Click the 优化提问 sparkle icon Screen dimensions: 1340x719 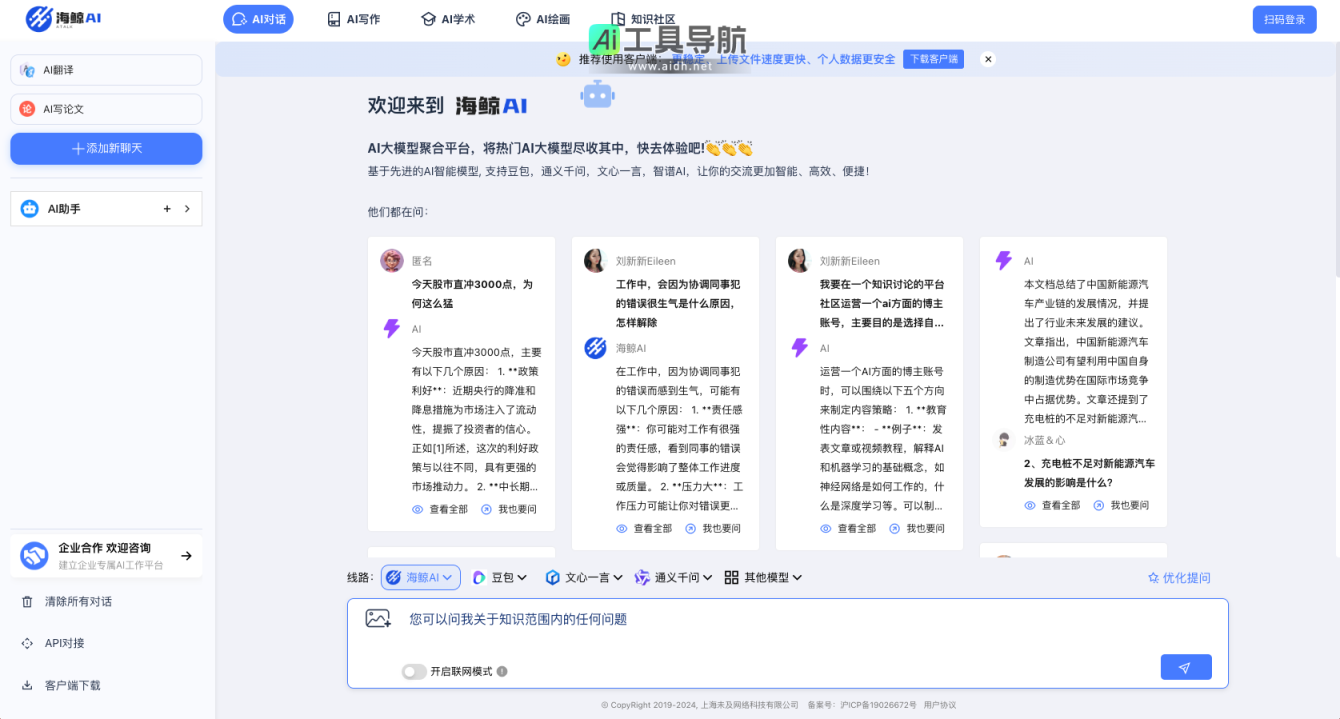click(1153, 577)
